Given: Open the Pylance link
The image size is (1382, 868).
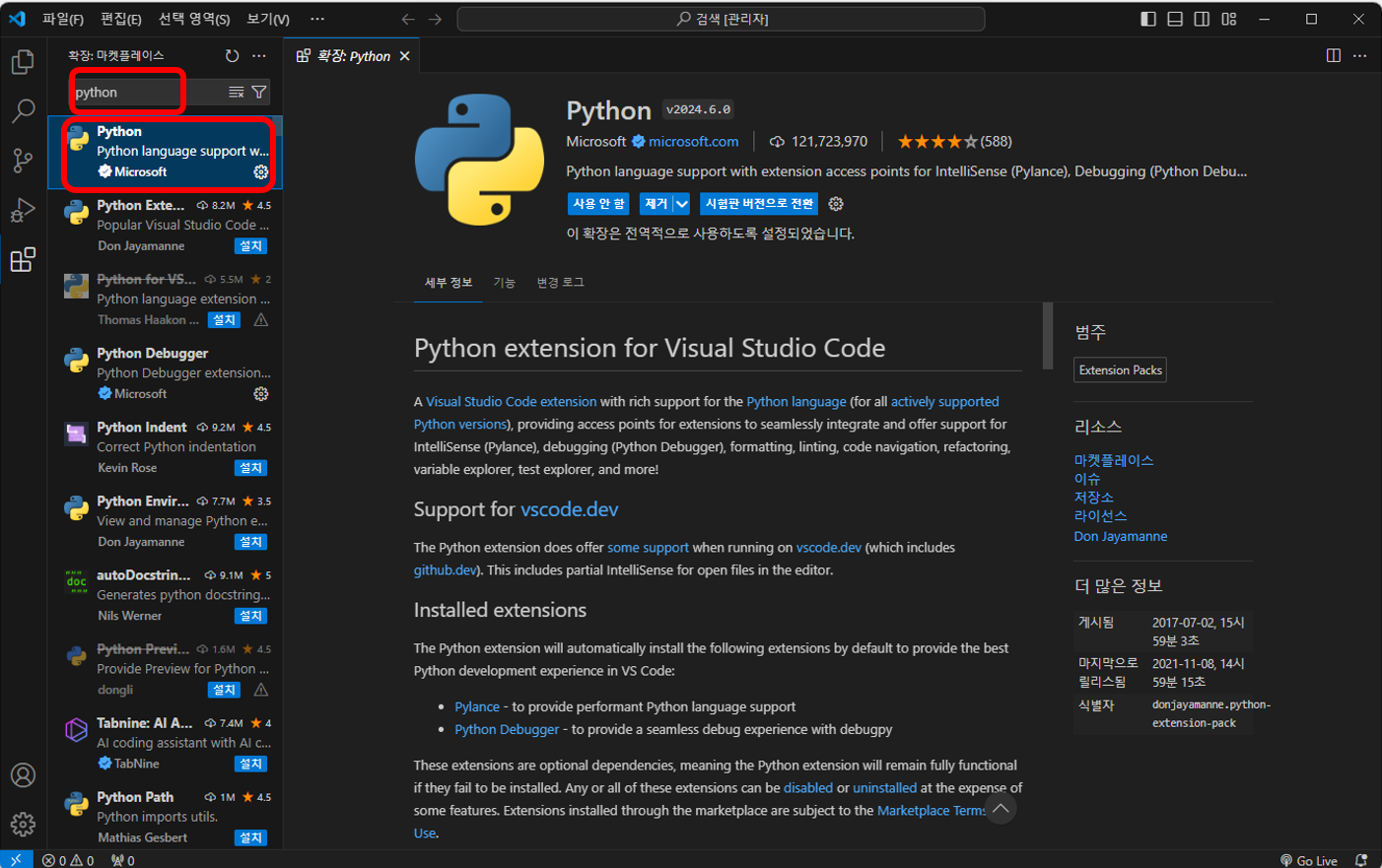Looking at the screenshot, I should point(477,707).
